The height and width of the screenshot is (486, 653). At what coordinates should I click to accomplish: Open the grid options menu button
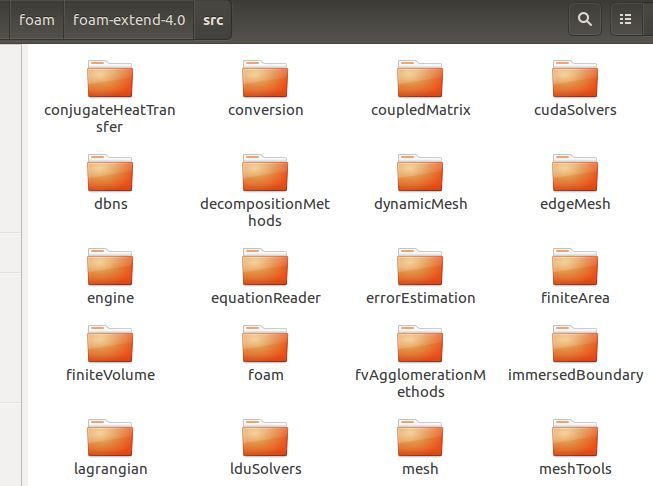coord(648,19)
